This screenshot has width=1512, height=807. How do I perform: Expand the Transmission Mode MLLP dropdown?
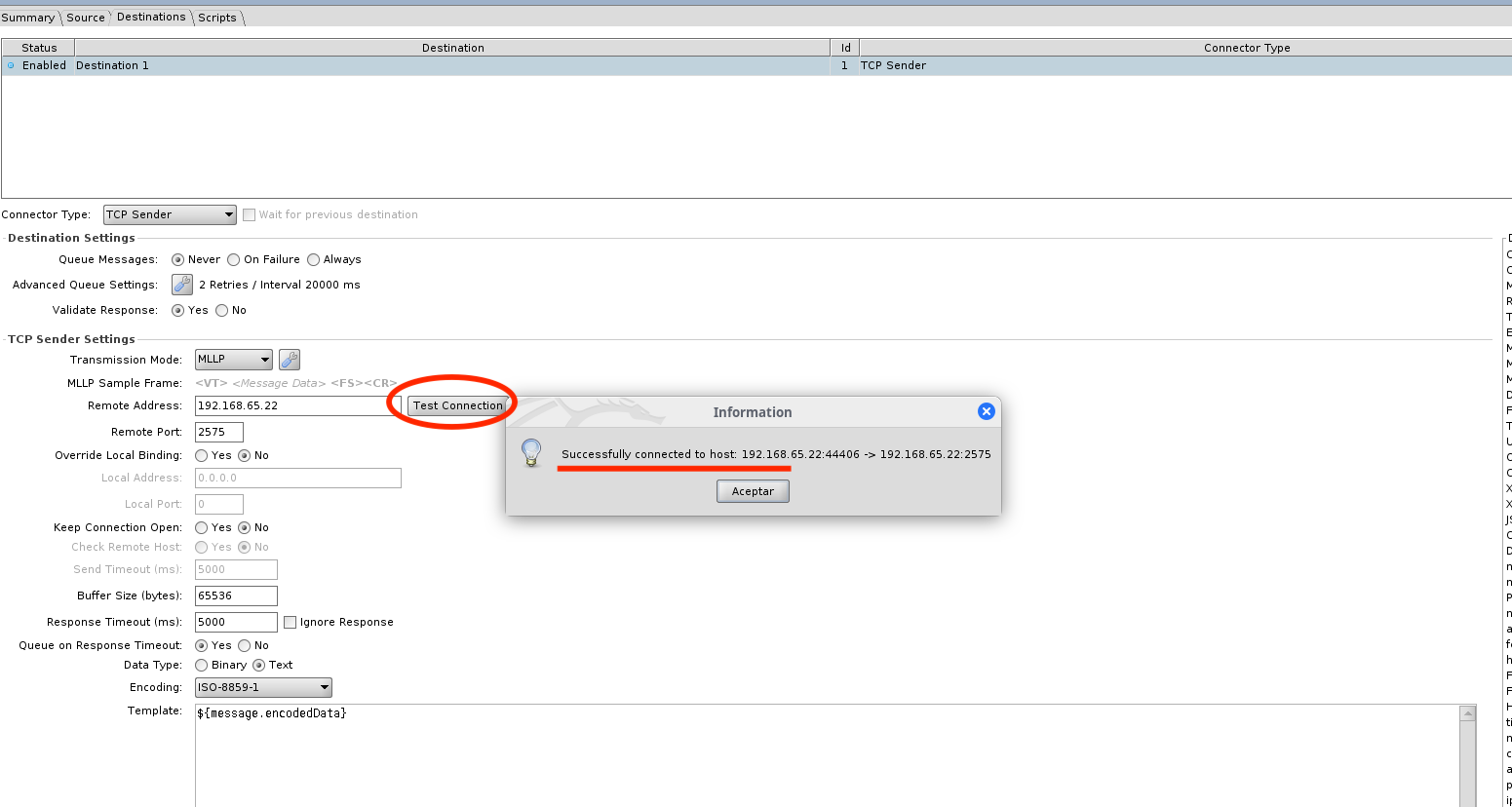[234, 360]
